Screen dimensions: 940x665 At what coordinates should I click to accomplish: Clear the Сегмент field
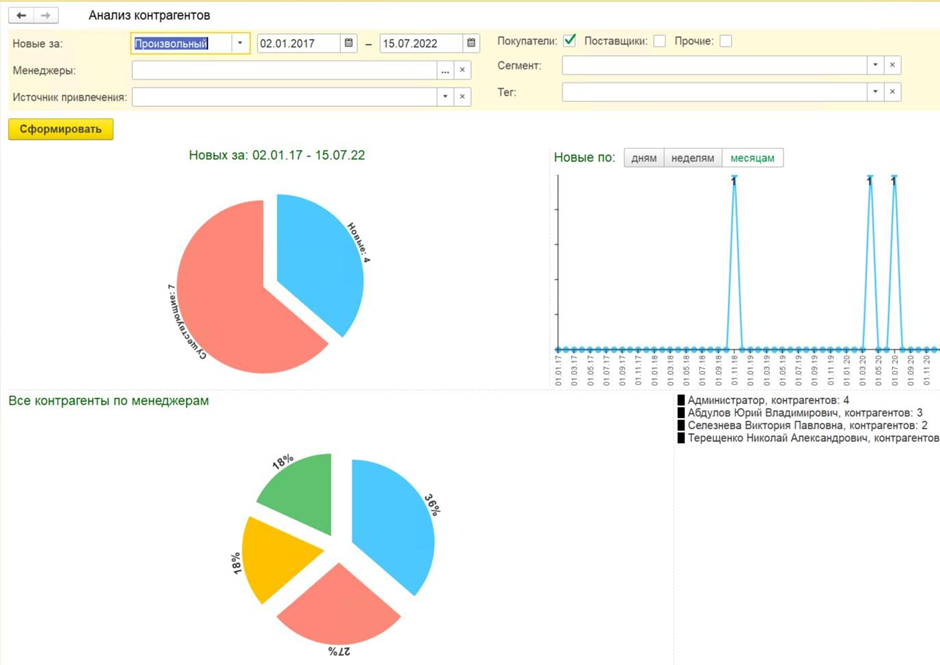893,65
